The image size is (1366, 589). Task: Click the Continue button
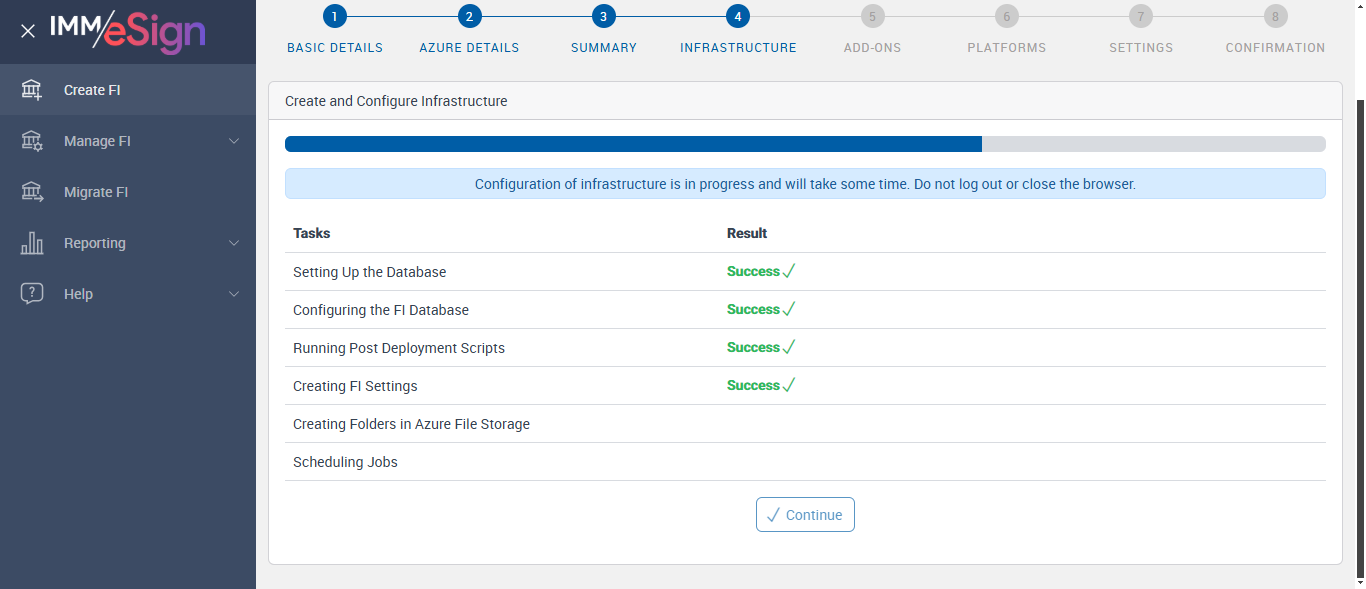click(805, 515)
